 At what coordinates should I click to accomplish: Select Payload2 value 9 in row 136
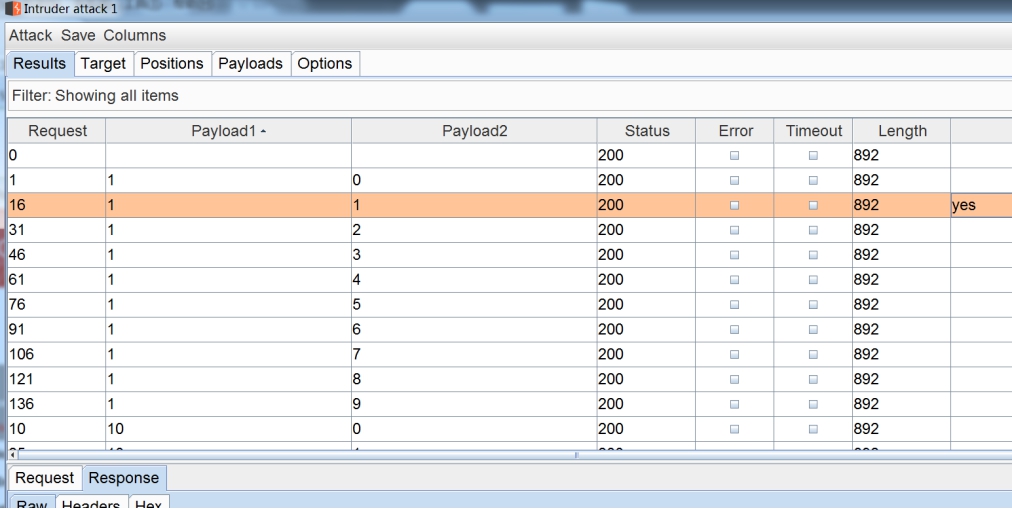[x=474, y=404]
